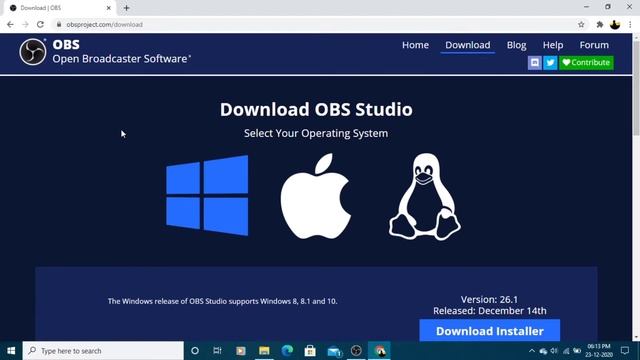Click the Select Your Operating System text
This screenshot has height=360, width=640.
point(316,133)
